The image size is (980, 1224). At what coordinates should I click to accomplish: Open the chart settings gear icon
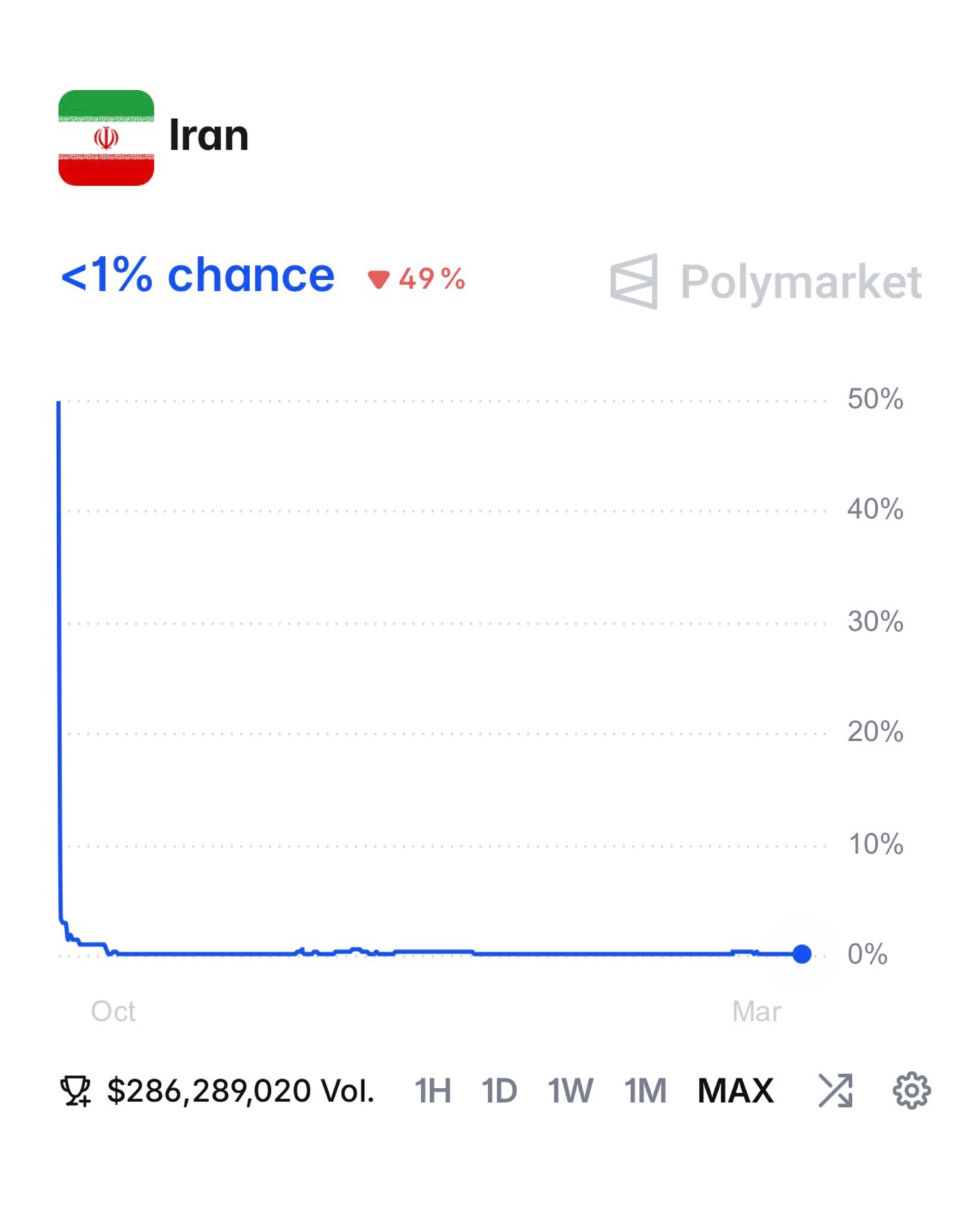coord(911,1091)
